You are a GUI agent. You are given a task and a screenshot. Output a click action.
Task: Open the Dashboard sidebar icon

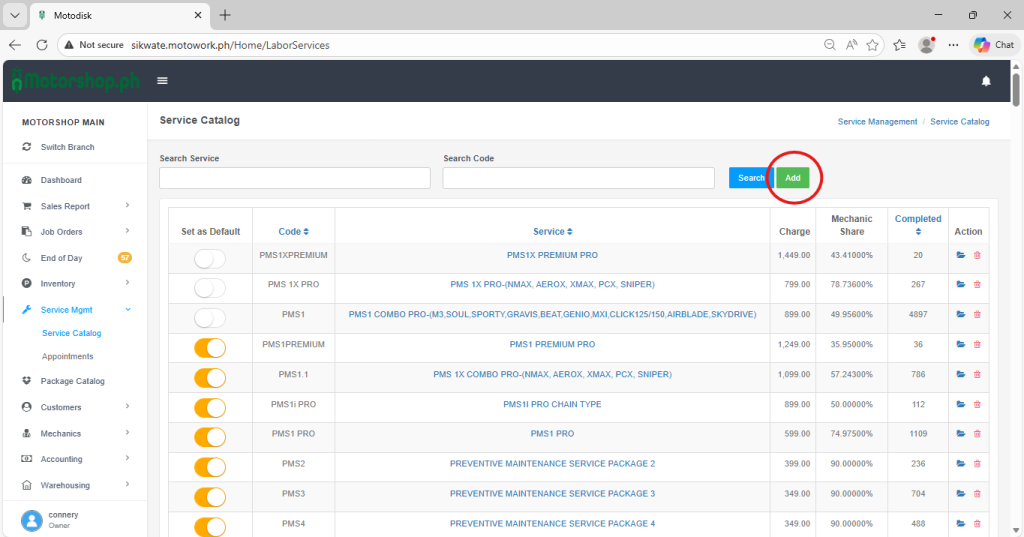[x=27, y=180]
